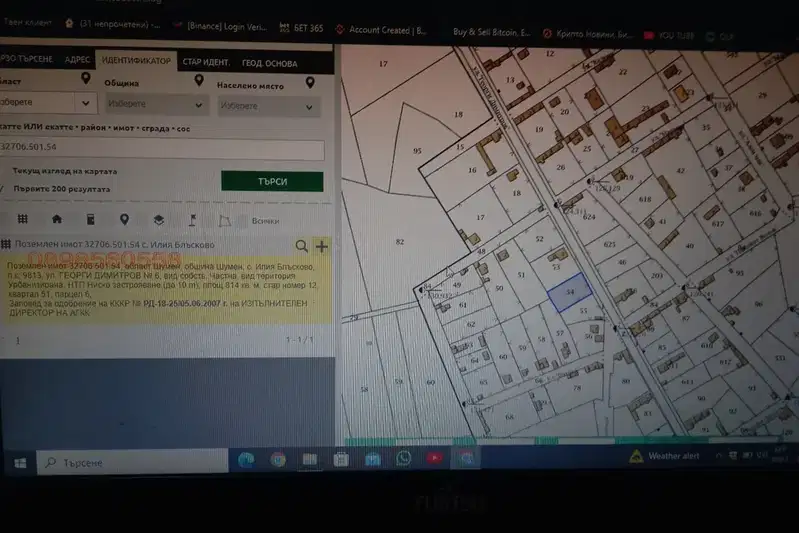Click the identifier input field 32706.501.54

click(x=161, y=148)
